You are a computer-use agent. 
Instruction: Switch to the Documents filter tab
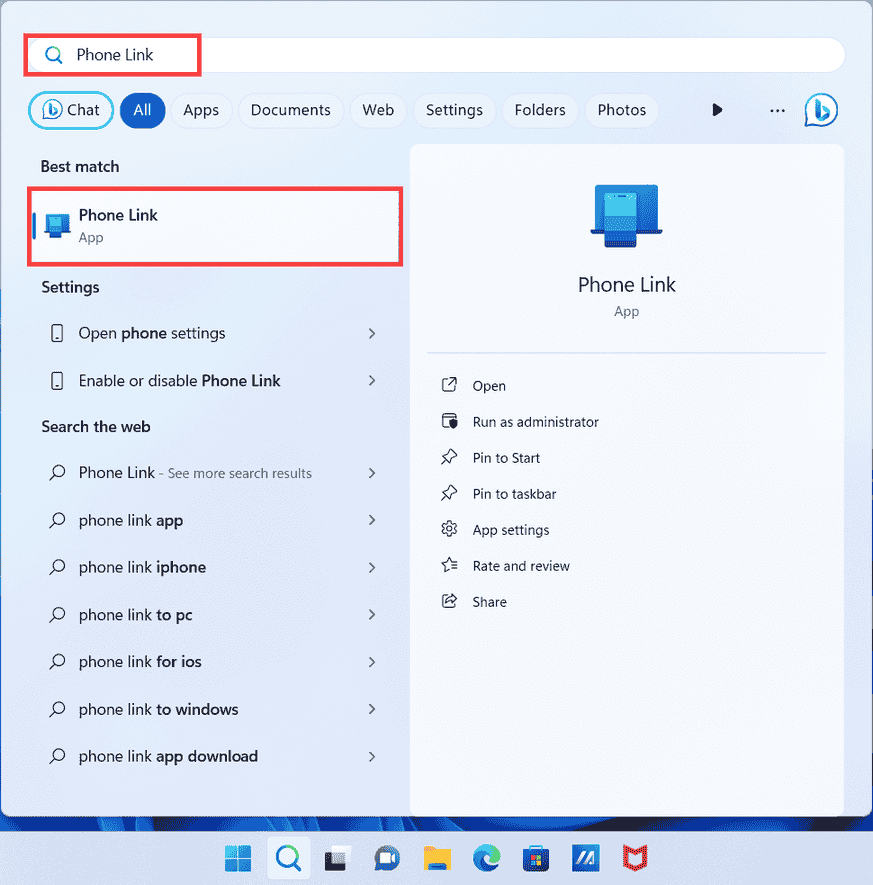pyautogui.click(x=291, y=110)
